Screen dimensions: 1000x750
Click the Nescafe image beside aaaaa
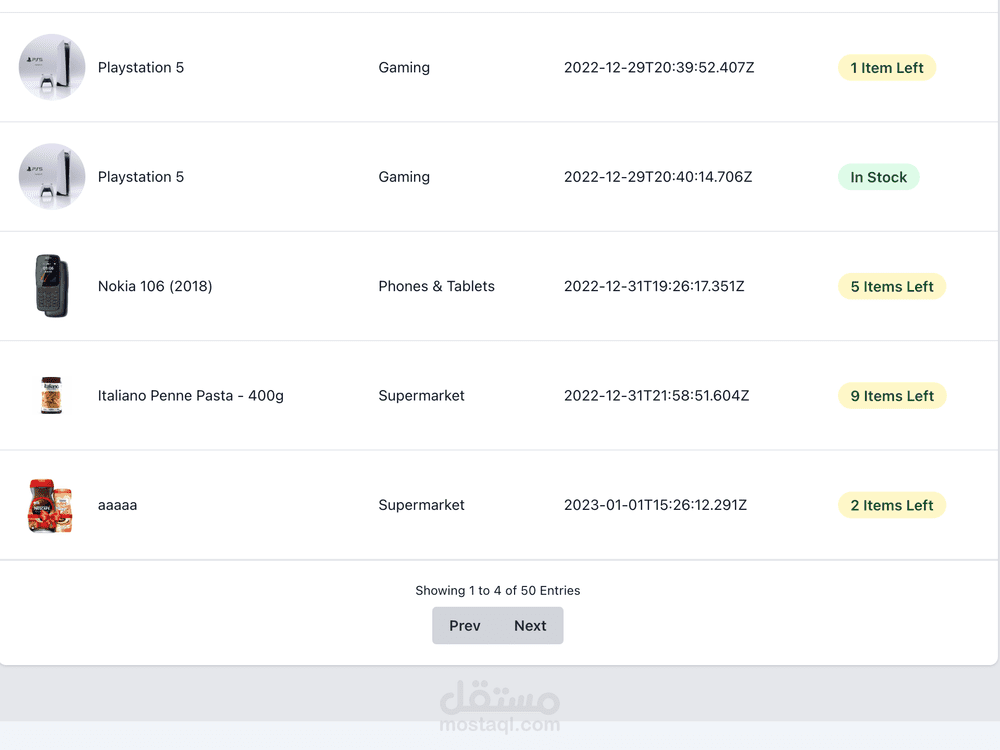click(50, 505)
